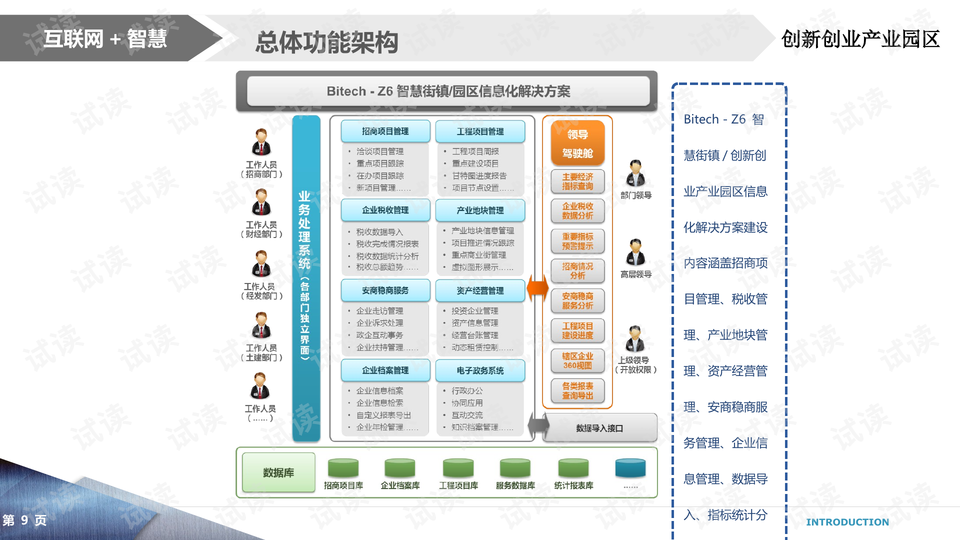960x540 pixels.
Task: Select the 工程项目库 database cylinder icon
Action: click(457, 468)
